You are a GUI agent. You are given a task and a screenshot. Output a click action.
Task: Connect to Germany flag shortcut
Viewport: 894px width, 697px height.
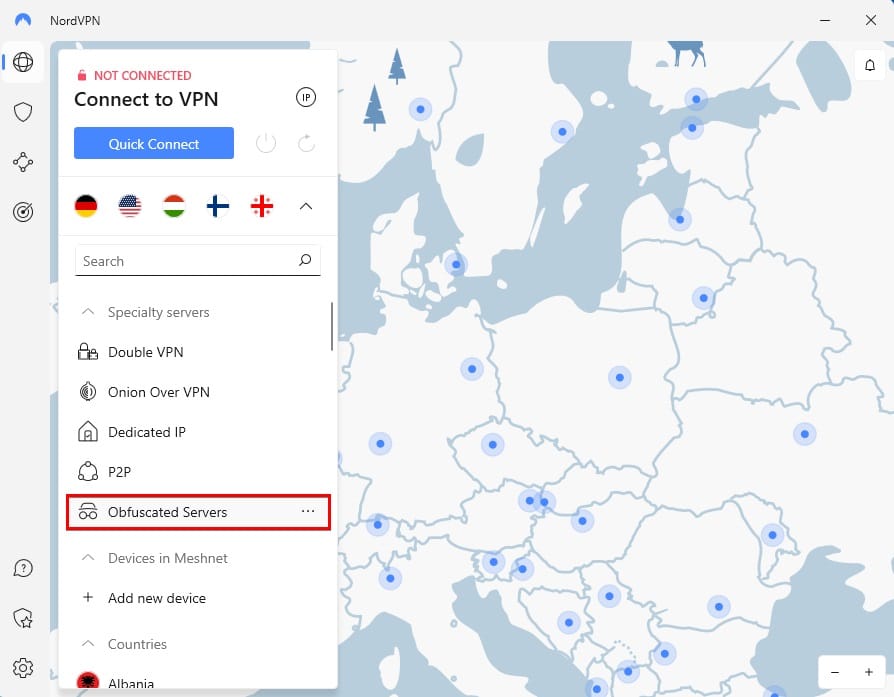point(86,206)
